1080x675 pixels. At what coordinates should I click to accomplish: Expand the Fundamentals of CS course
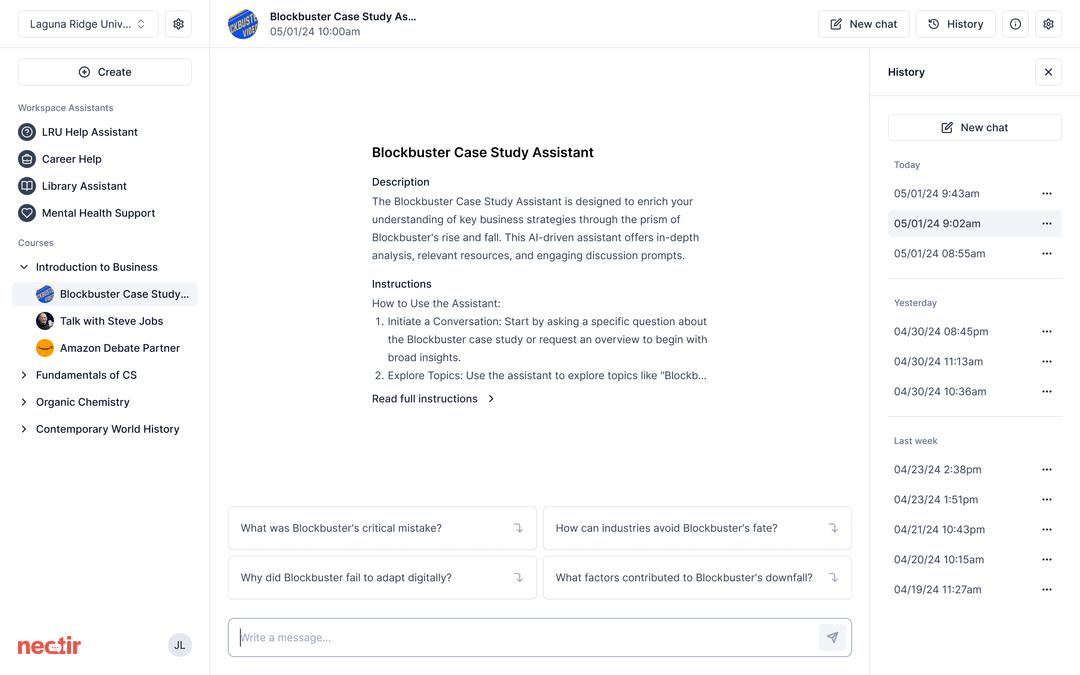coord(22,374)
